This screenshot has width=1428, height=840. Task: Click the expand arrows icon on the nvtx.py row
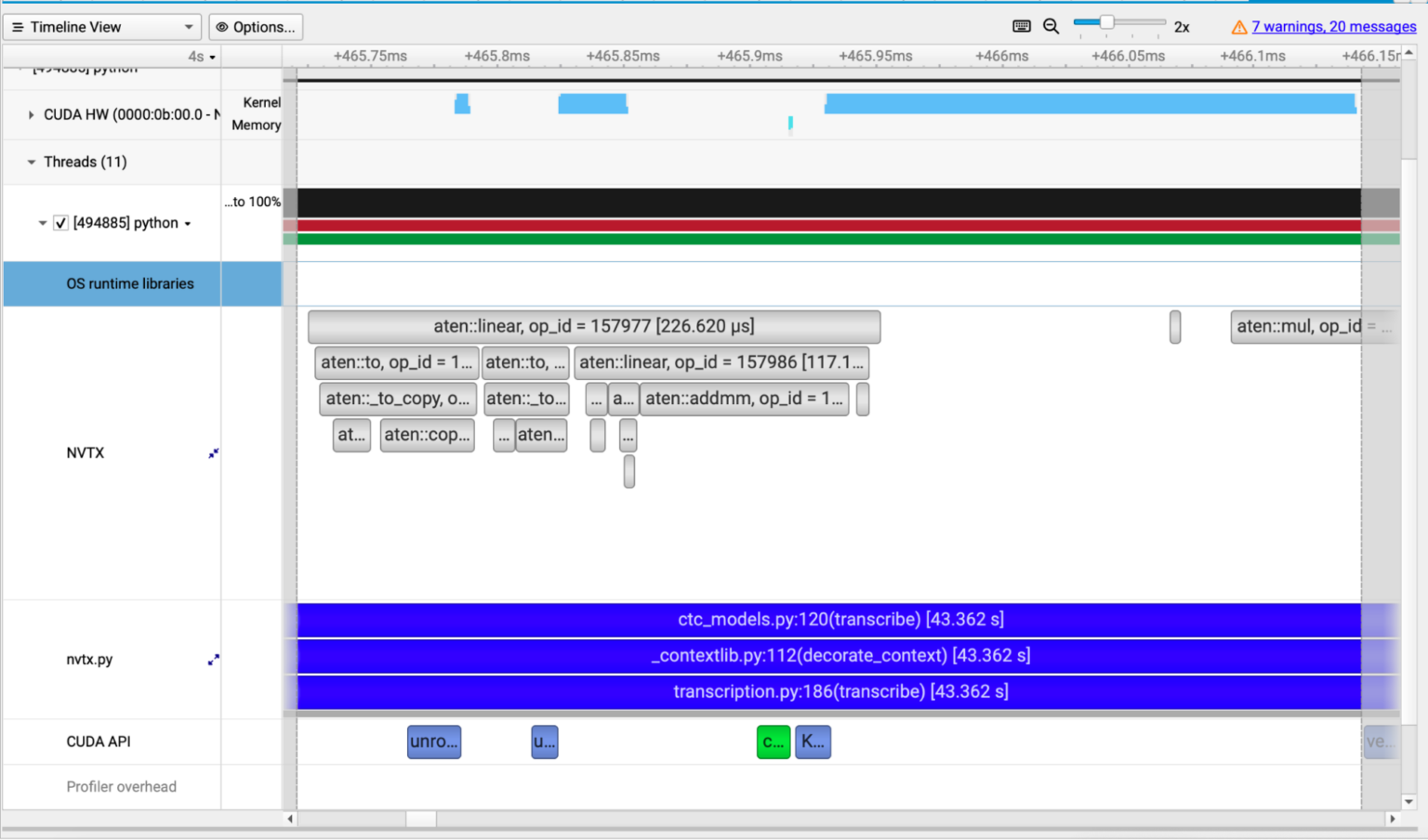213,660
